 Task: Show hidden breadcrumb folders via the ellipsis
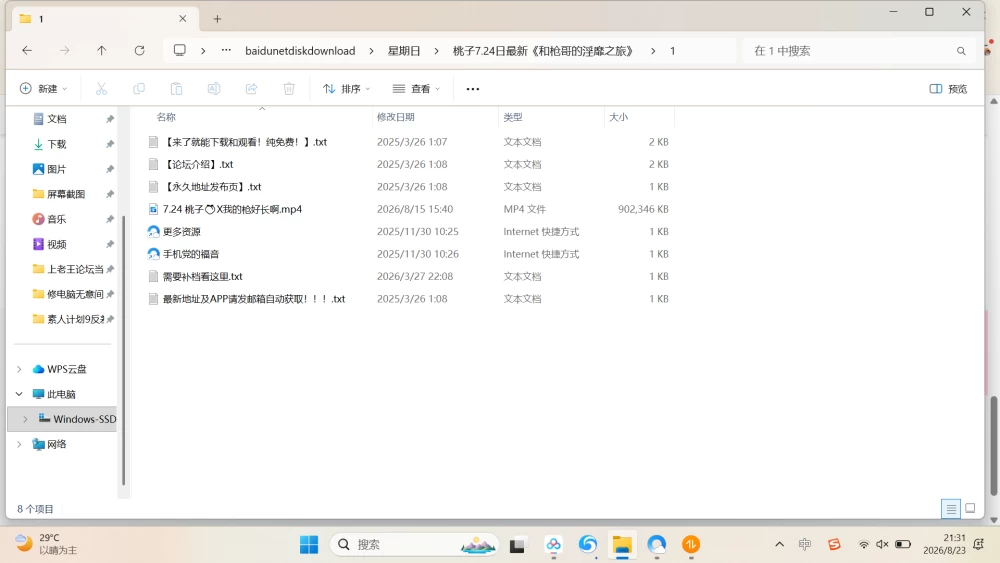point(226,50)
